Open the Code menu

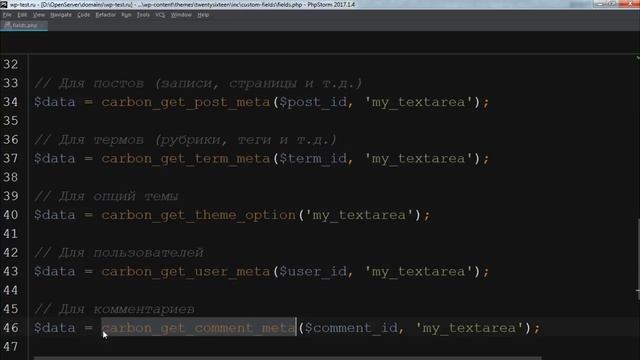pyautogui.click(x=84, y=15)
